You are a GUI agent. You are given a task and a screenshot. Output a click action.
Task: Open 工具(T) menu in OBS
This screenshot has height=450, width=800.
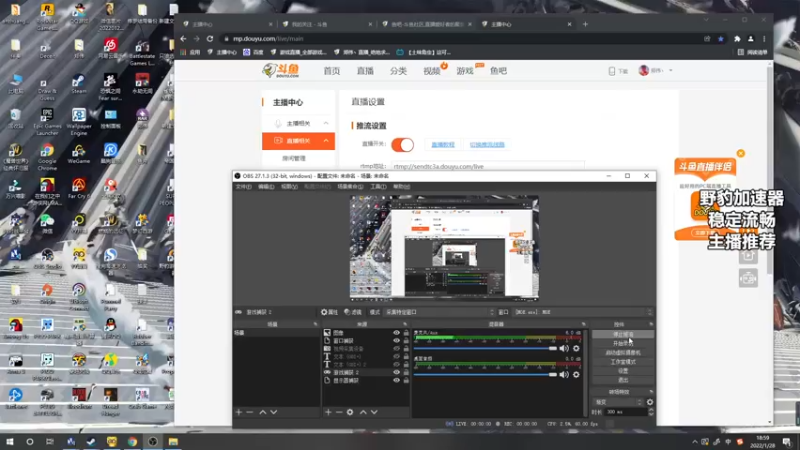tap(378, 187)
